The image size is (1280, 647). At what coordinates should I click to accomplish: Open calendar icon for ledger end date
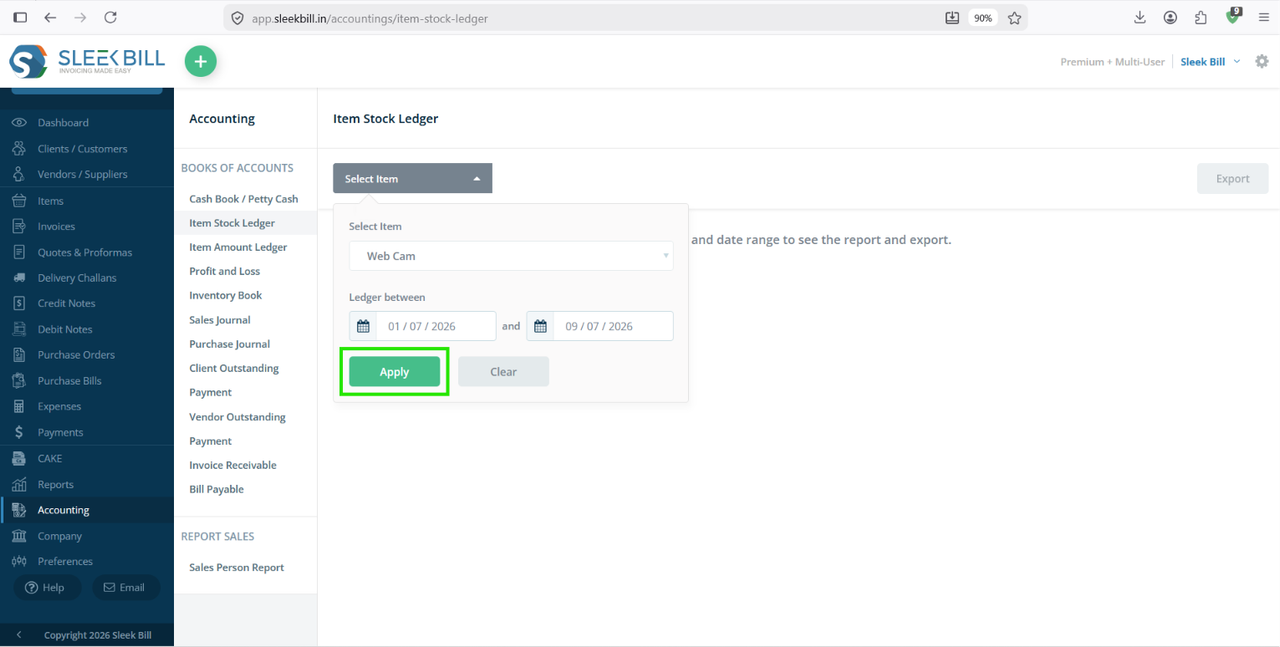pos(540,326)
